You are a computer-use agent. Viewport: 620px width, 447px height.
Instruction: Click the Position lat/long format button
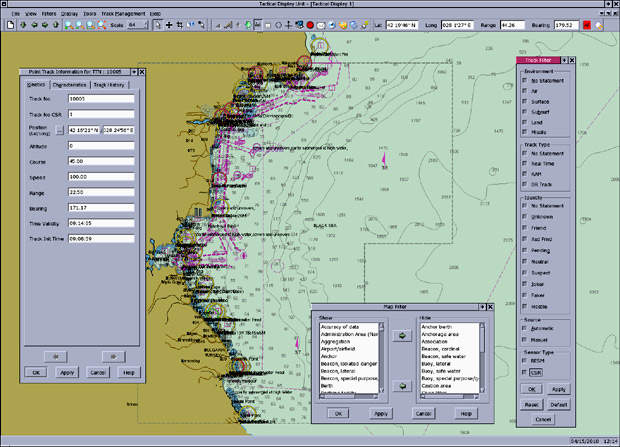tap(59, 131)
